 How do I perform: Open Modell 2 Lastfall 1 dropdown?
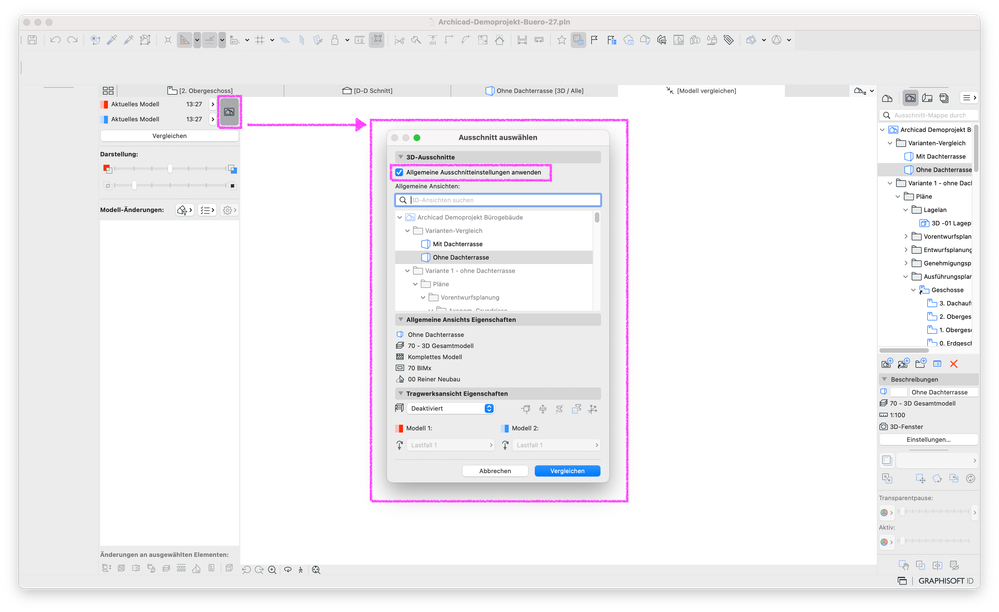556,445
